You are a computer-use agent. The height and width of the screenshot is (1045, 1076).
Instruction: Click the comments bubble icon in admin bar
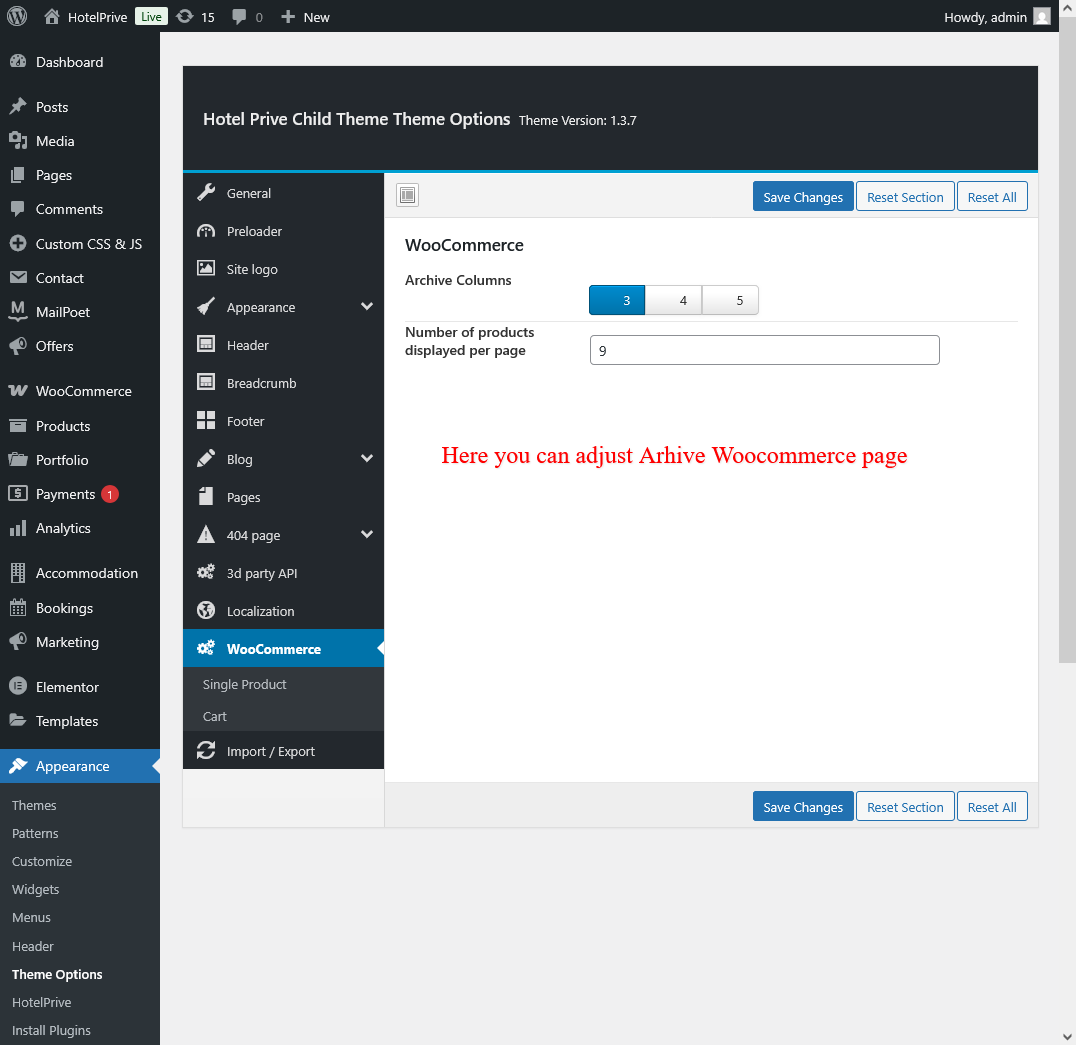coord(240,16)
